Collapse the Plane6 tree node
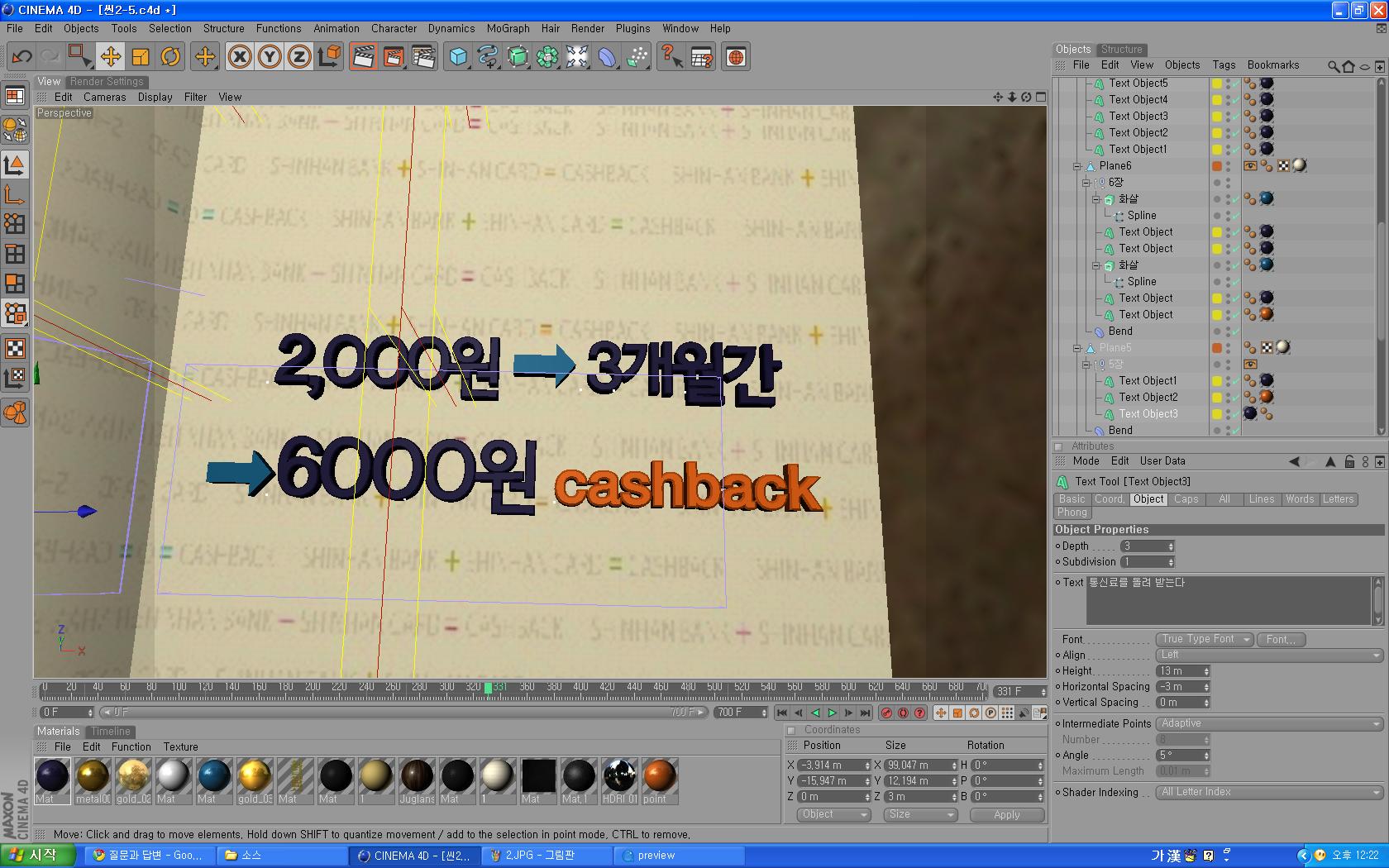The height and width of the screenshot is (868, 1389). [1077, 166]
